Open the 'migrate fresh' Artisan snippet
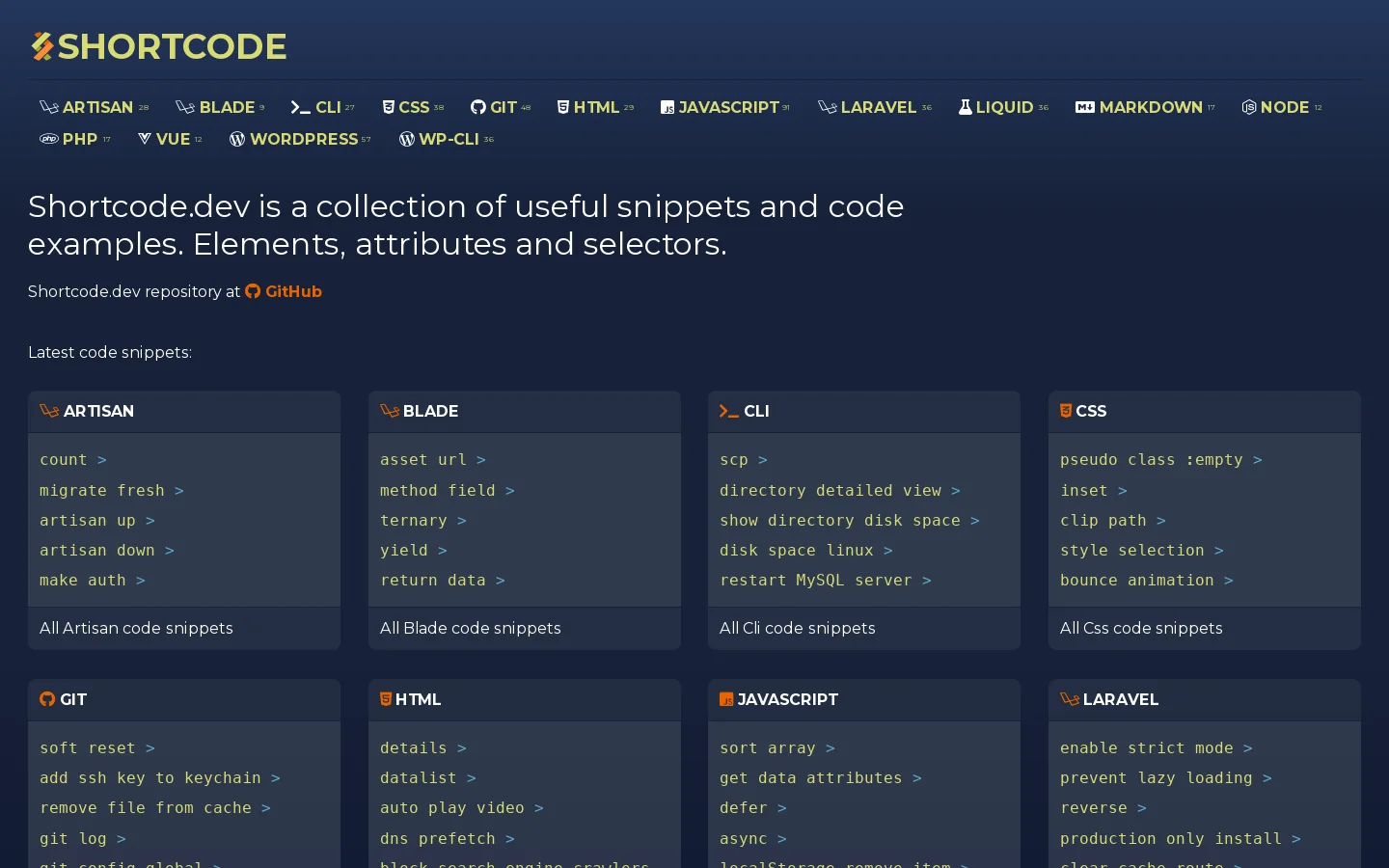 tap(112, 490)
